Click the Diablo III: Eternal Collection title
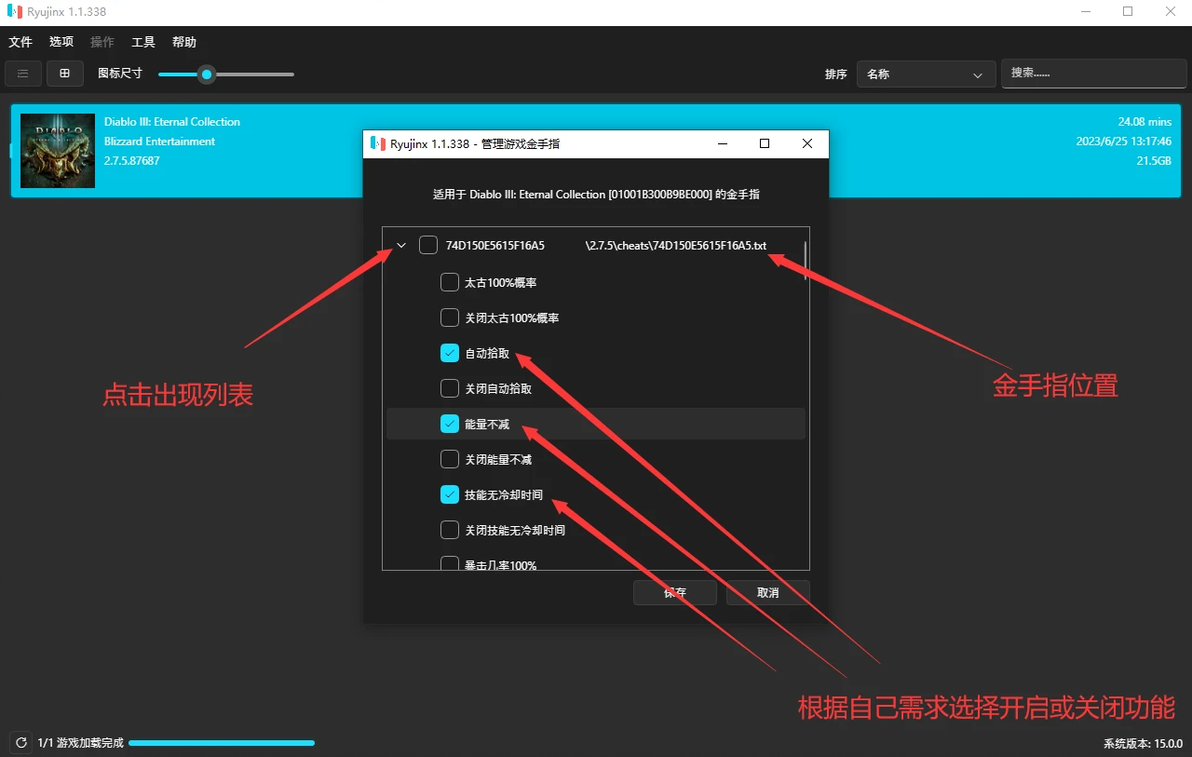Image resolution: width=1192 pixels, height=757 pixels. pos(172,122)
